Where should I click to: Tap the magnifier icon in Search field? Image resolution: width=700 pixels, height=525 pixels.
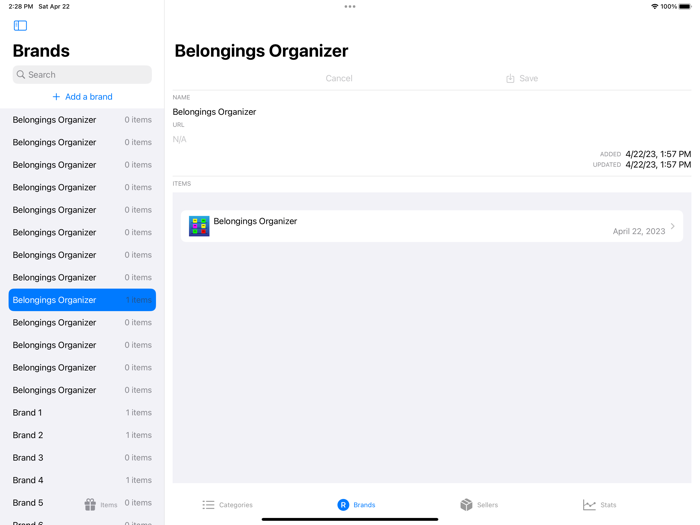pos(21,75)
